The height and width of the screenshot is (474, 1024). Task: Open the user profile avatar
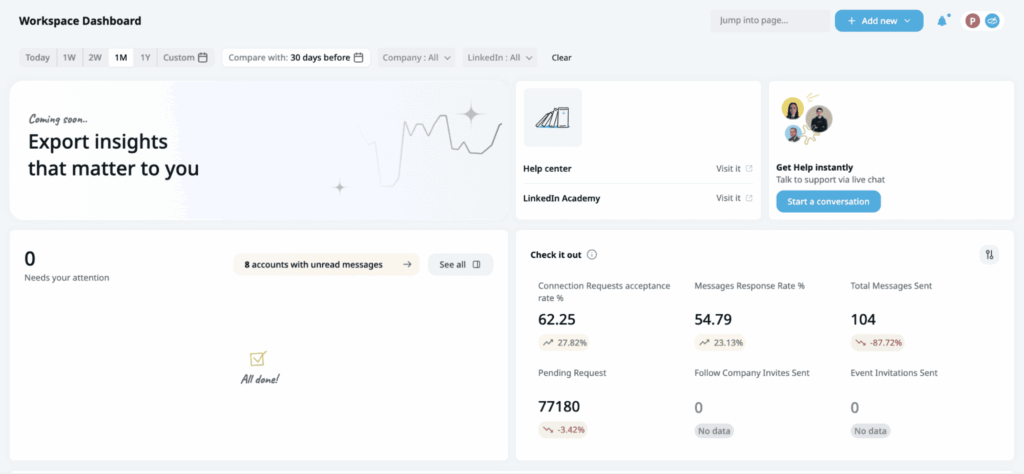[972, 21]
